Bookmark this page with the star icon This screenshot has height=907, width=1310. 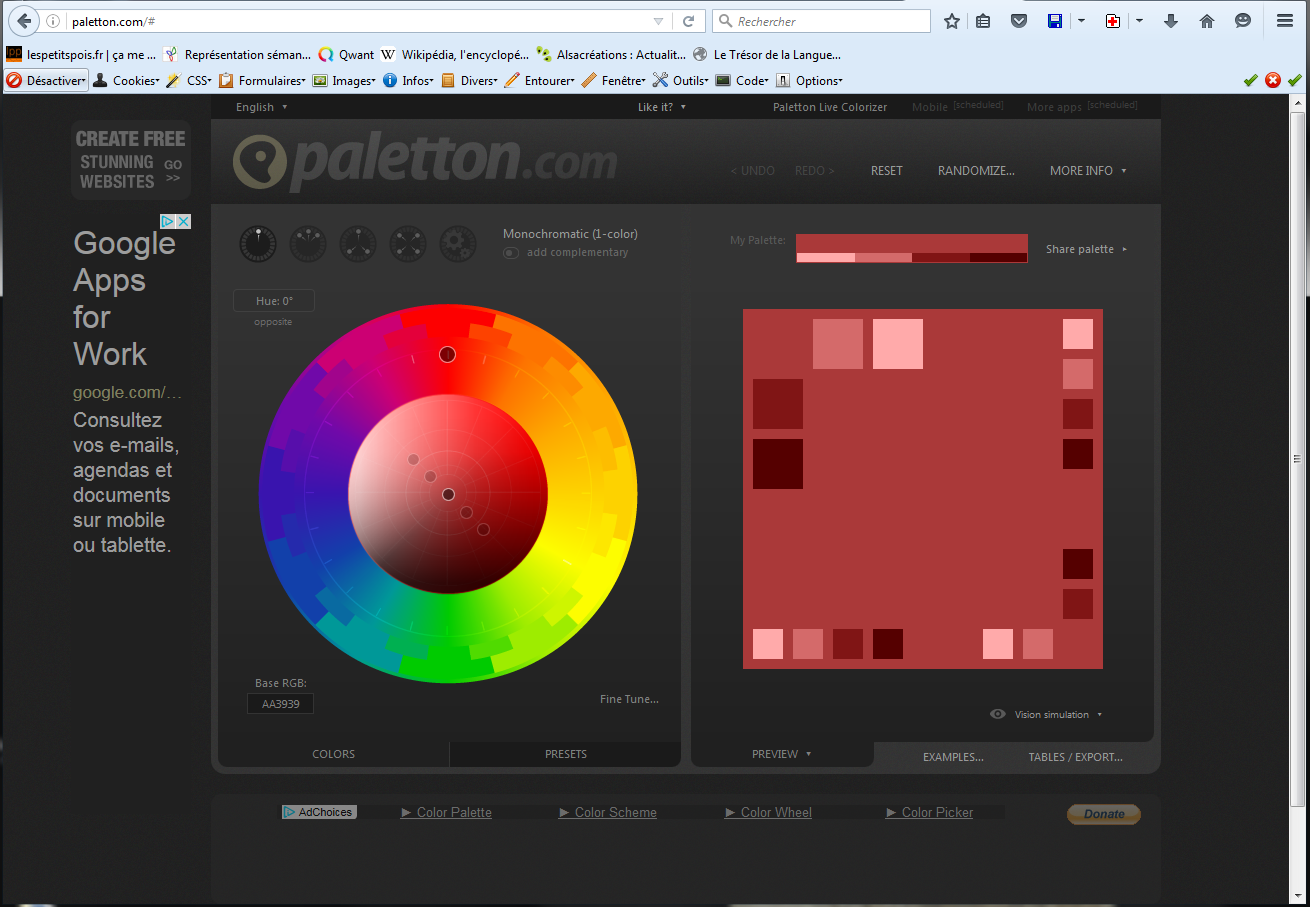[x=952, y=21]
